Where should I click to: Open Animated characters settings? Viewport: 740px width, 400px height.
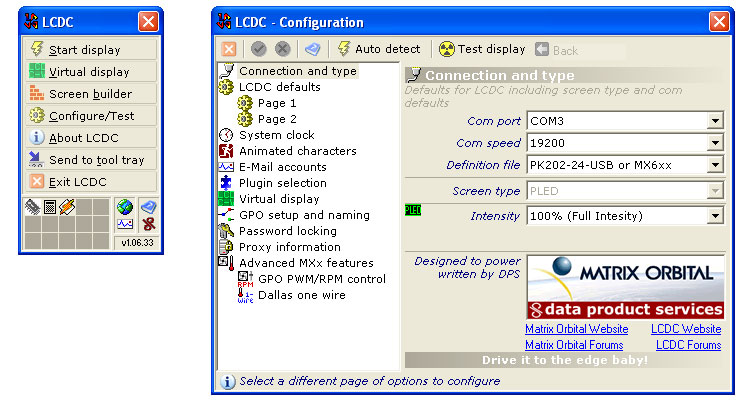pyautogui.click(x=298, y=151)
